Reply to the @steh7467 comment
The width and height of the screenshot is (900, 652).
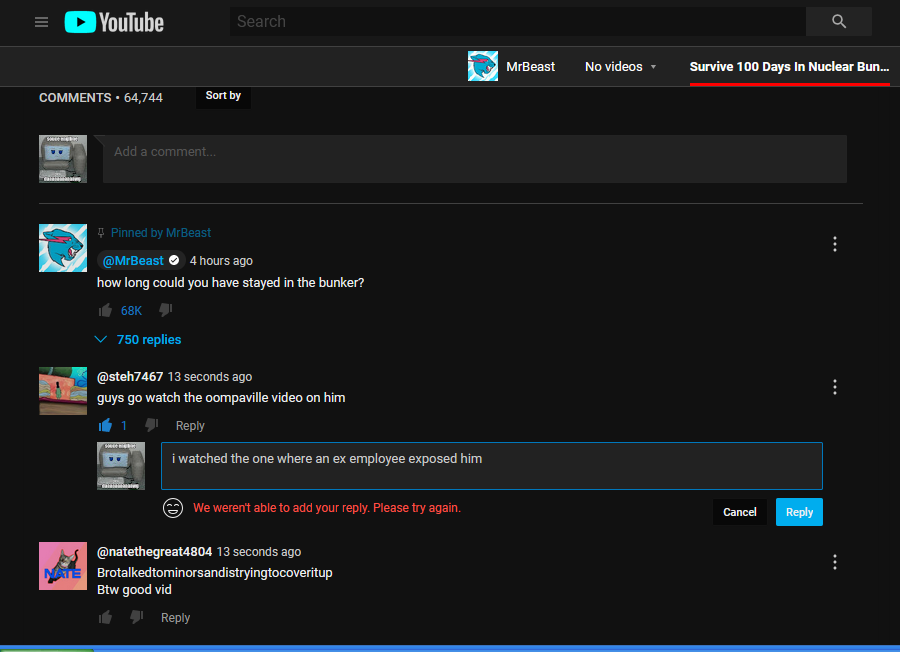point(190,426)
